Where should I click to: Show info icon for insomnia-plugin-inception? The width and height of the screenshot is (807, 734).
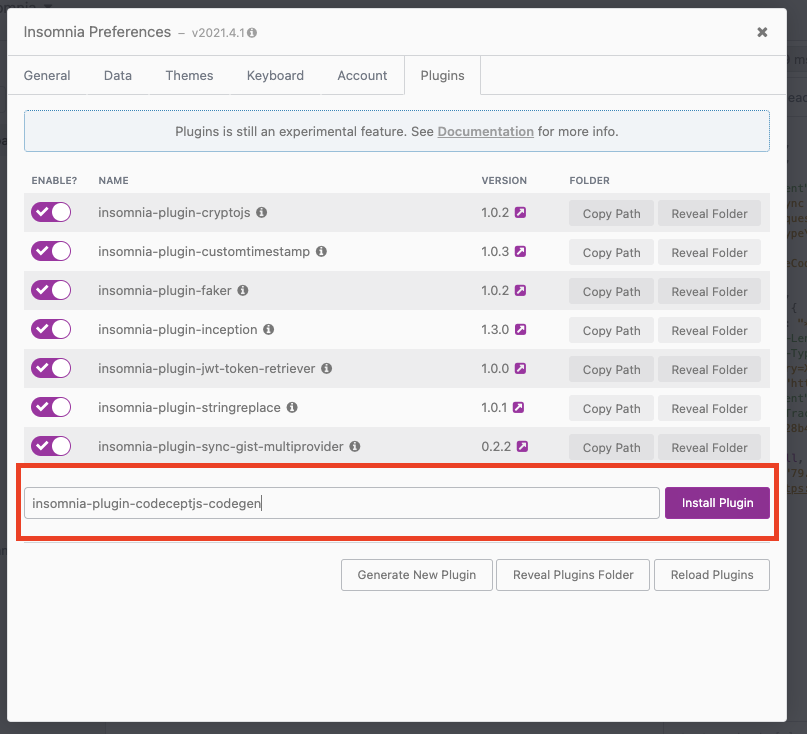click(x=269, y=329)
